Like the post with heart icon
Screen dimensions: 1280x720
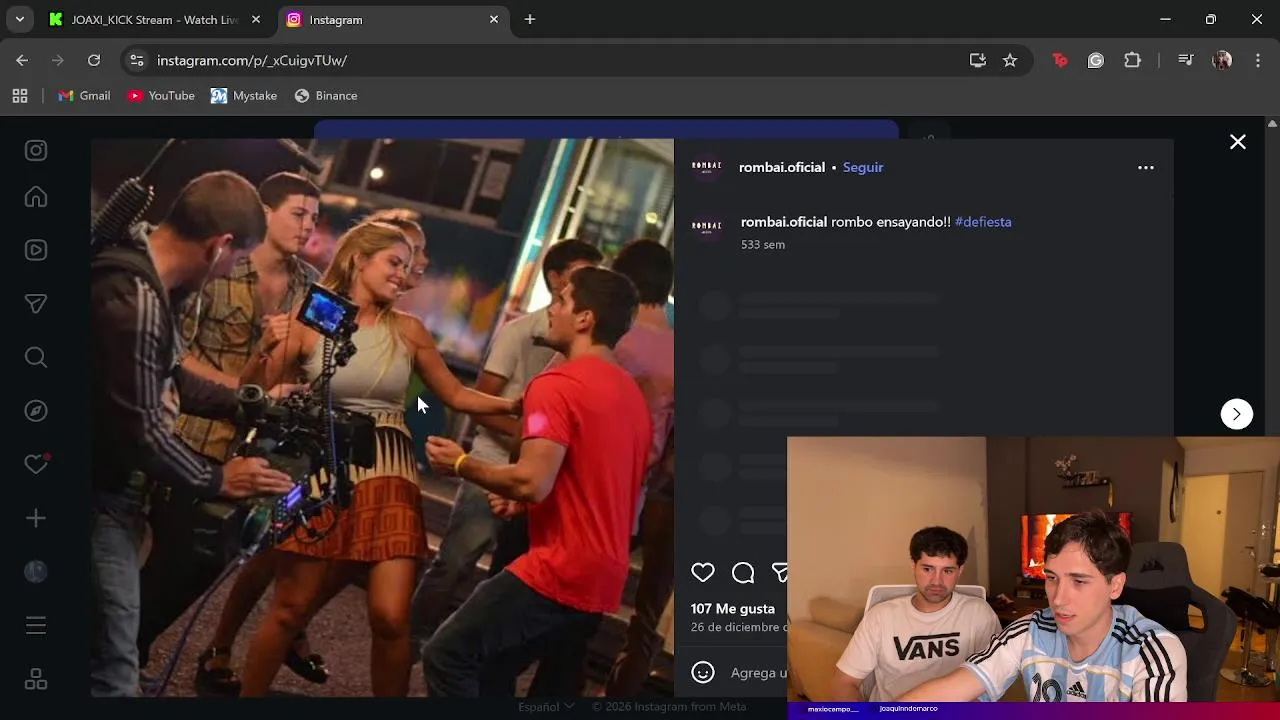(703, 572)
